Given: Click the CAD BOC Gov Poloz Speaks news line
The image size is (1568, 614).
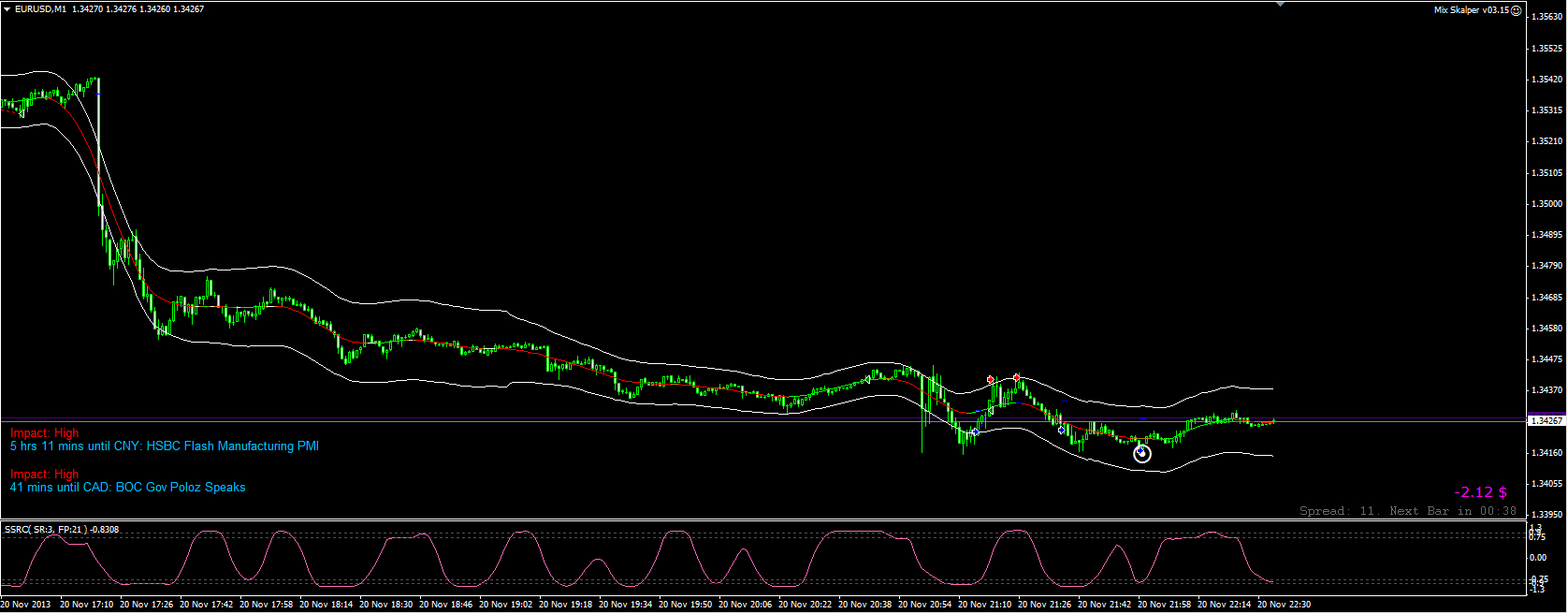Looking at the screenshot, I should click(128, 488).
